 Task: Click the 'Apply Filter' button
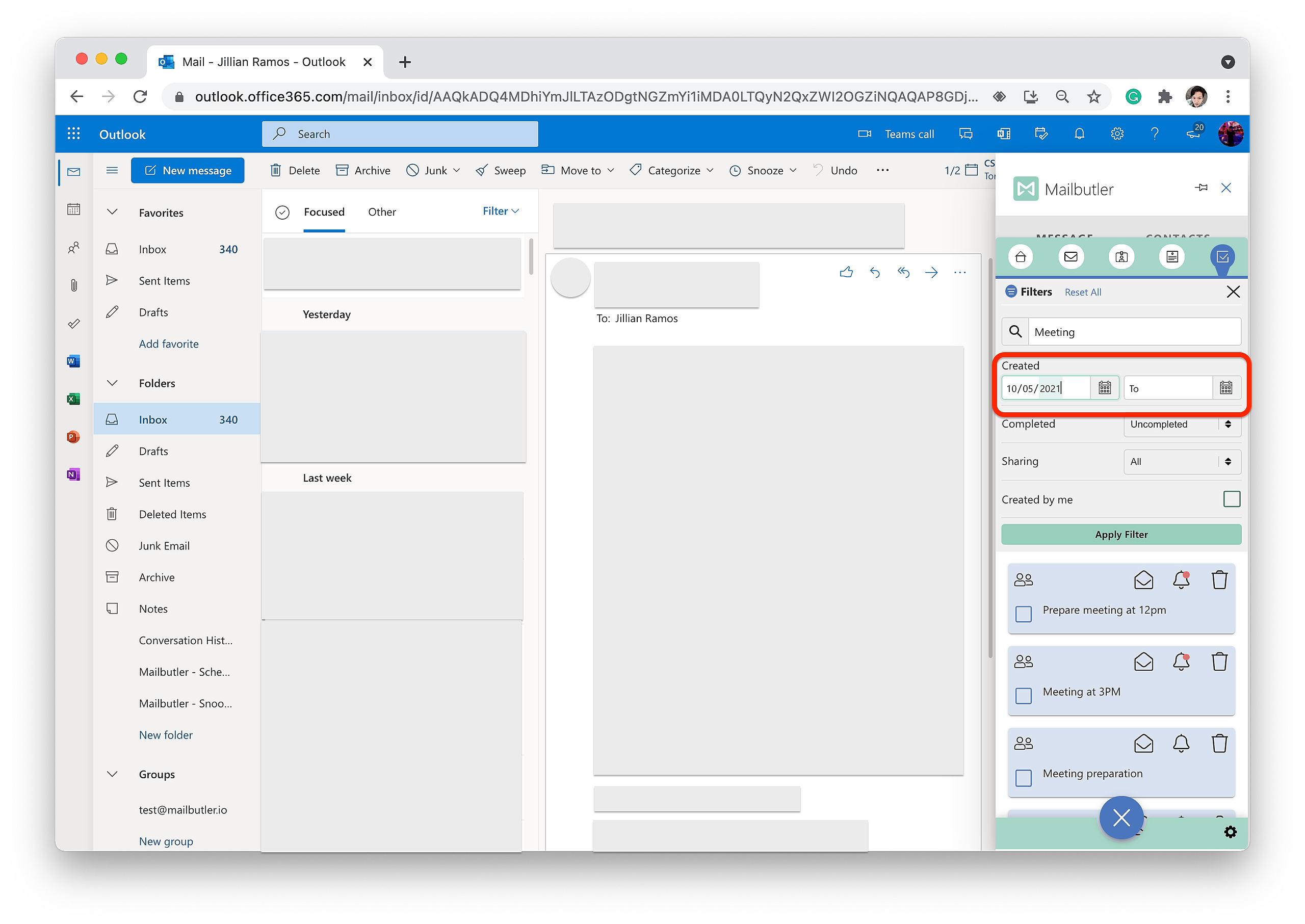tap(1120, 534)
